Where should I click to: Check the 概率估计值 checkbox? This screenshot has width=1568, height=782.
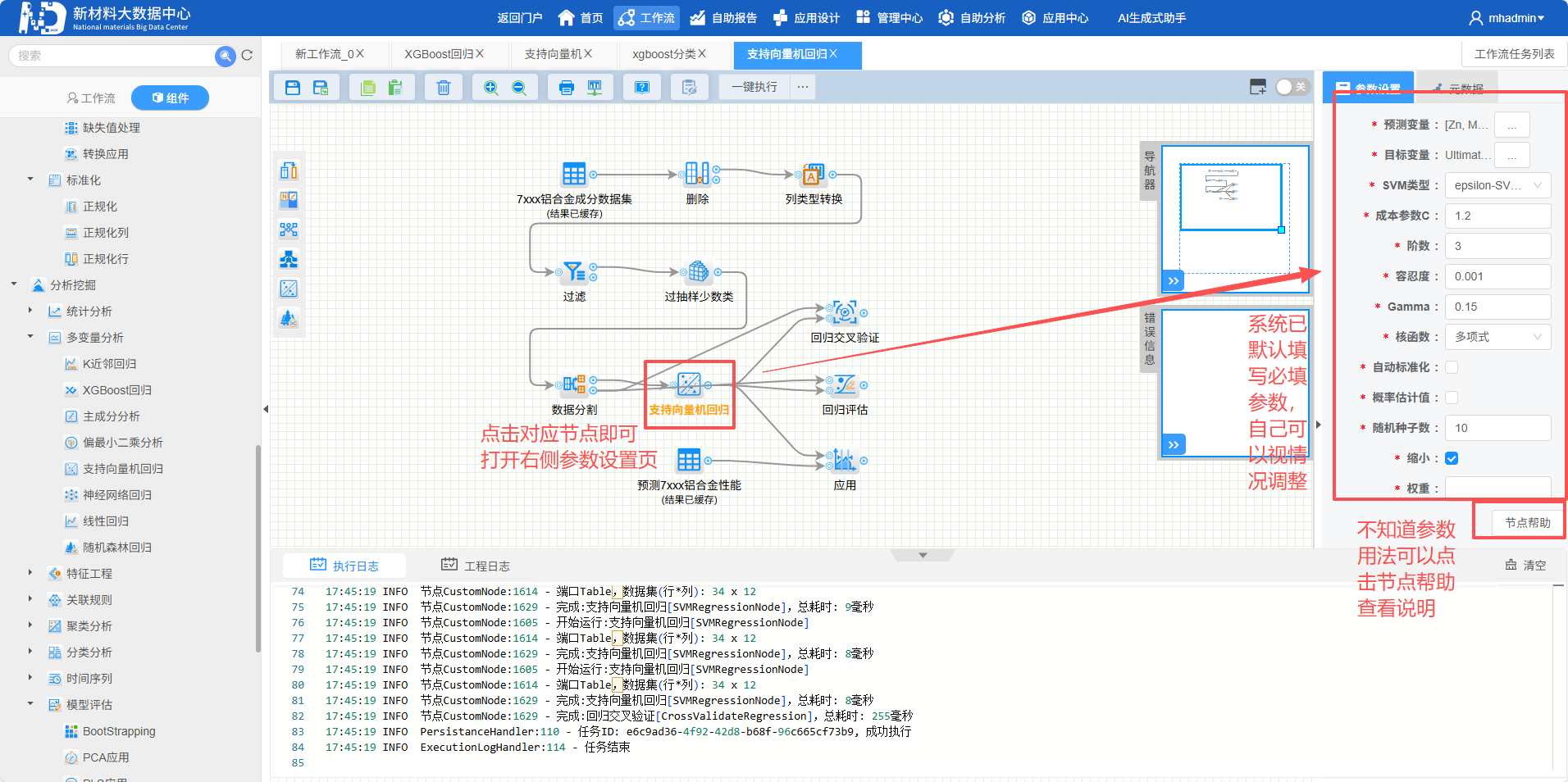(1452, 398)
